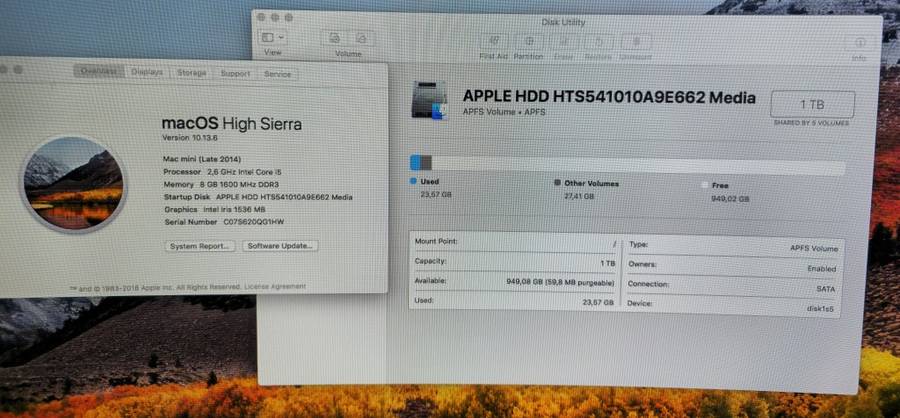Click the Mount Point row in the info table
This screenshot has width=900, height=418.
515,242
